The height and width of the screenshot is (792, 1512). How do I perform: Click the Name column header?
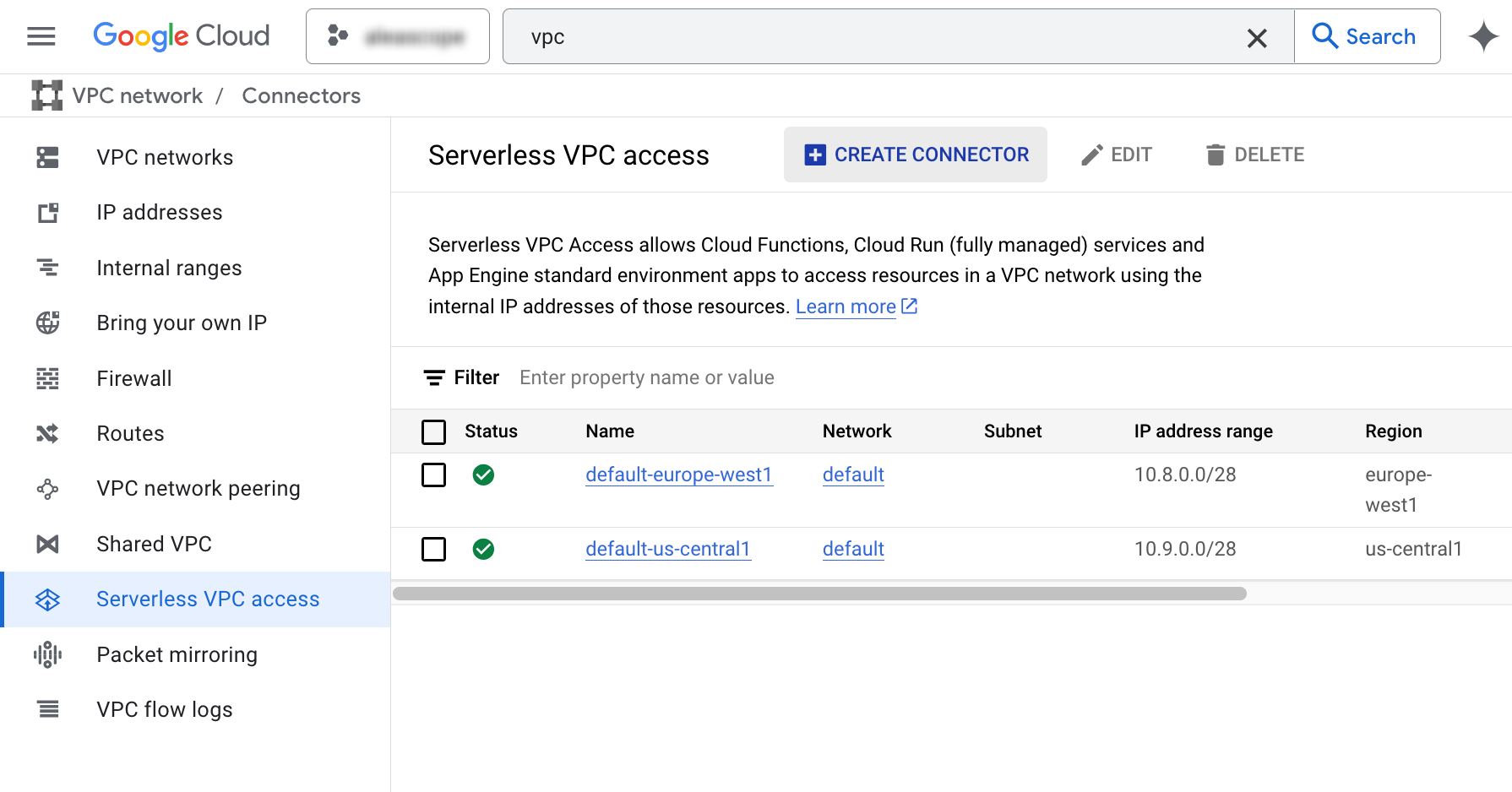610,431
